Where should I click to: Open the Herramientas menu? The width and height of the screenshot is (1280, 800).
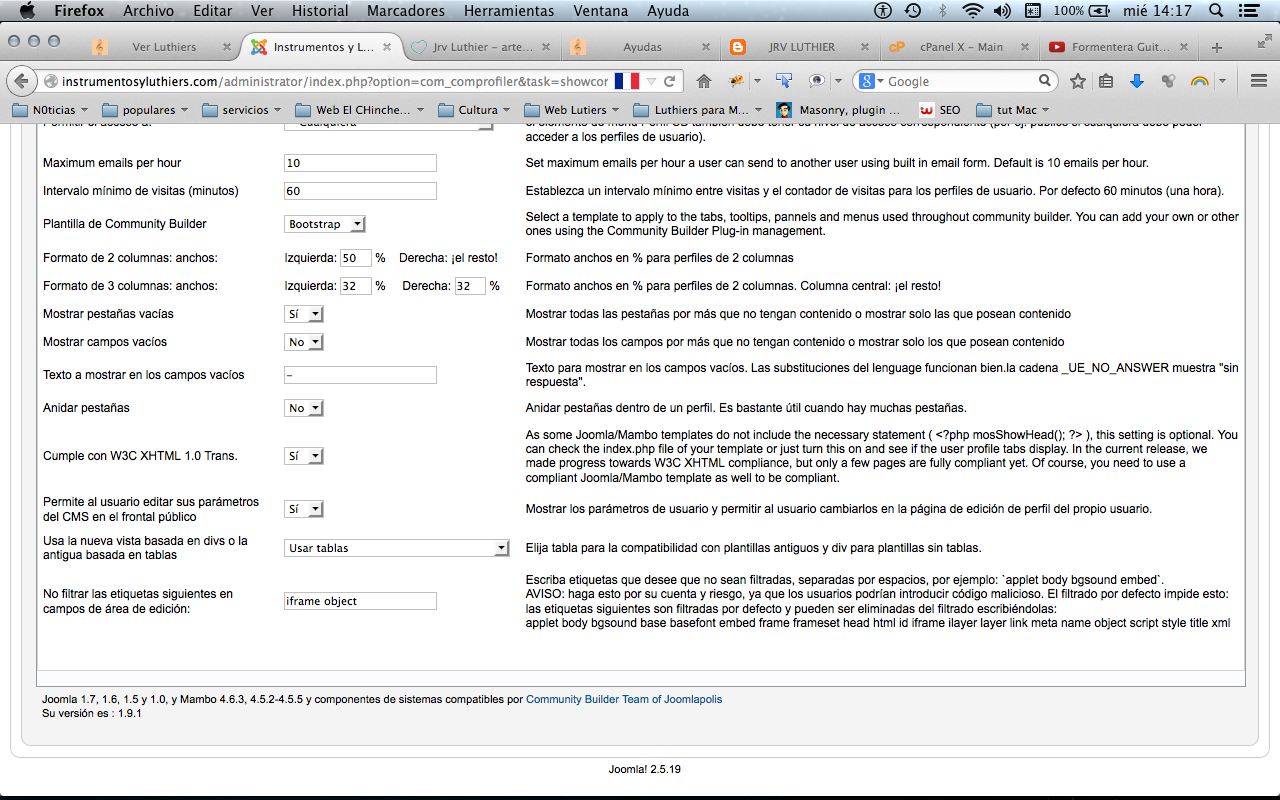(x=508, y=11)
